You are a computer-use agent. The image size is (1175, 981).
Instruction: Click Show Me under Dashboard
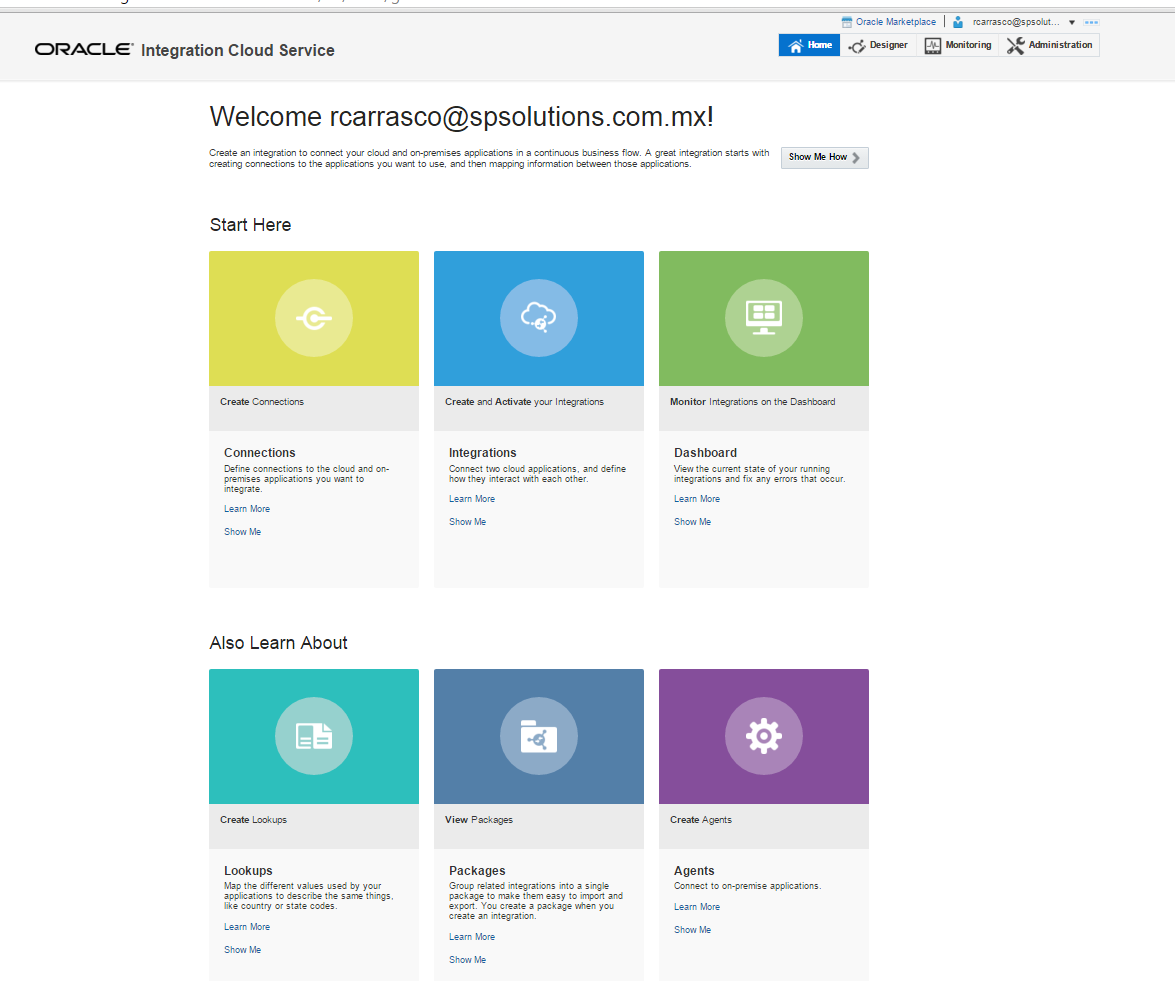coord(692,522)
